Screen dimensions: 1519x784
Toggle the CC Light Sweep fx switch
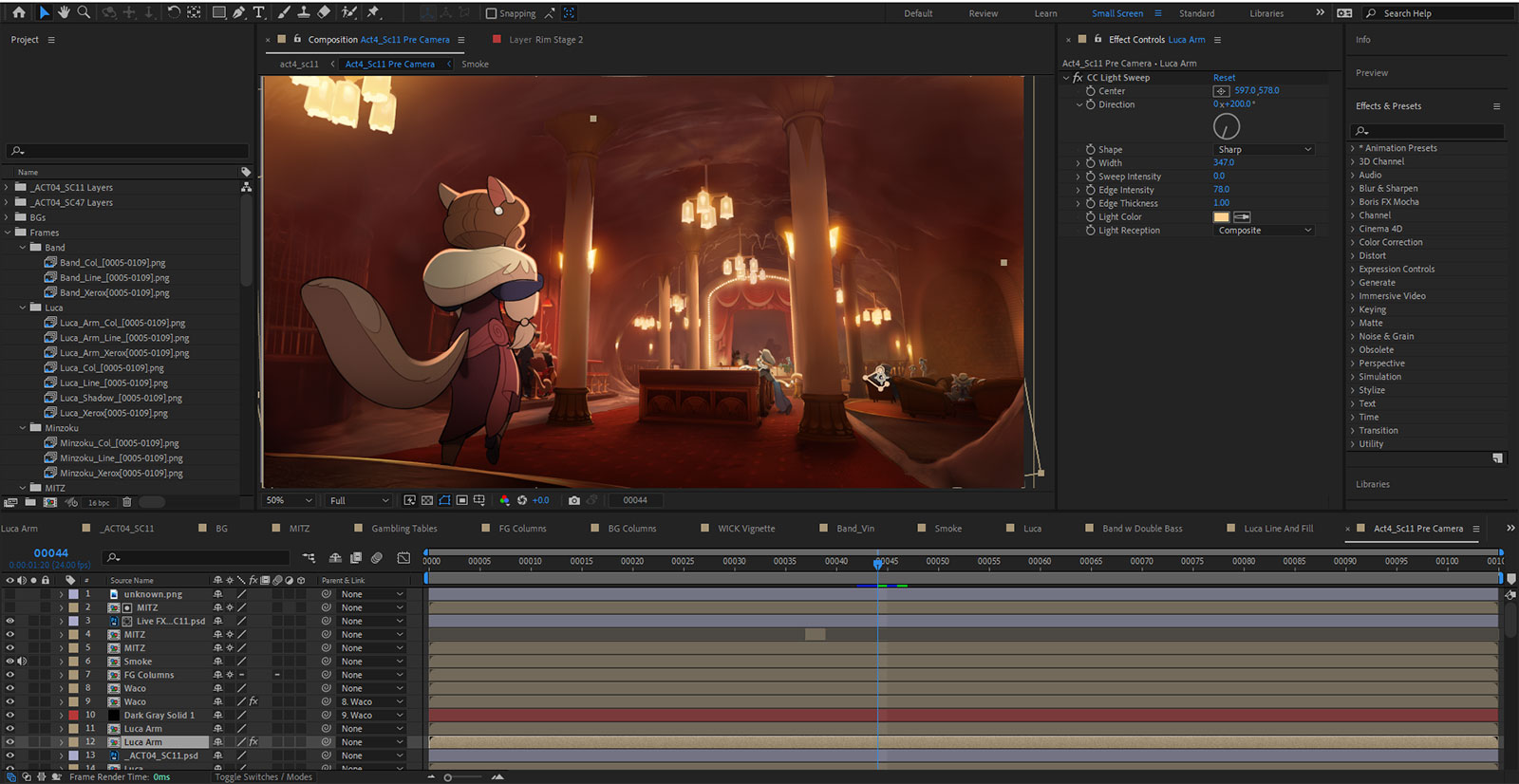[1078, 78]
